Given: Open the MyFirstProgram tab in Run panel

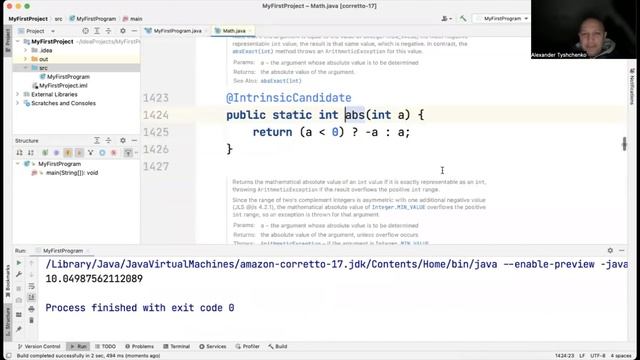Looking at the screenshot, I should point(63,251).
